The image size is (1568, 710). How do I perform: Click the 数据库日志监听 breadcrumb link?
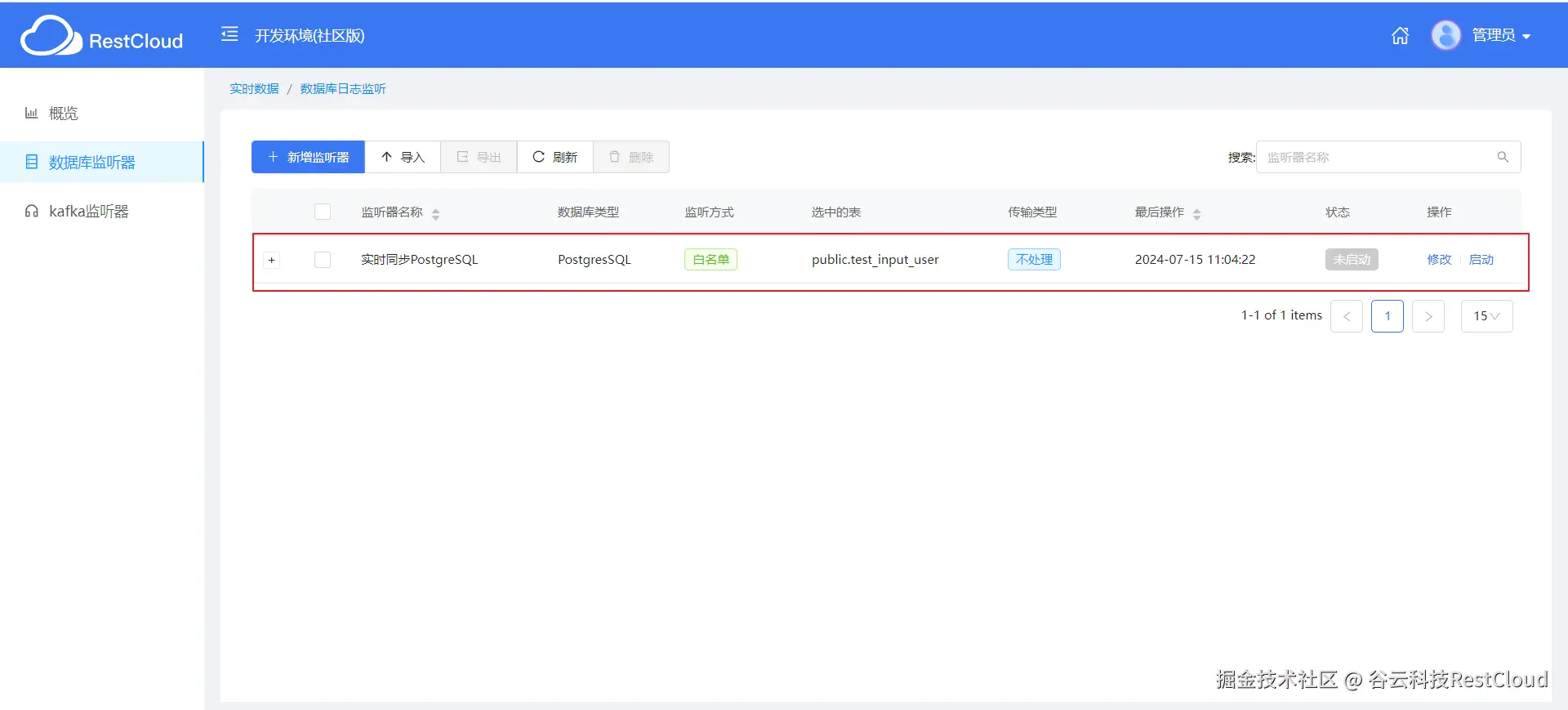point(343,88)
